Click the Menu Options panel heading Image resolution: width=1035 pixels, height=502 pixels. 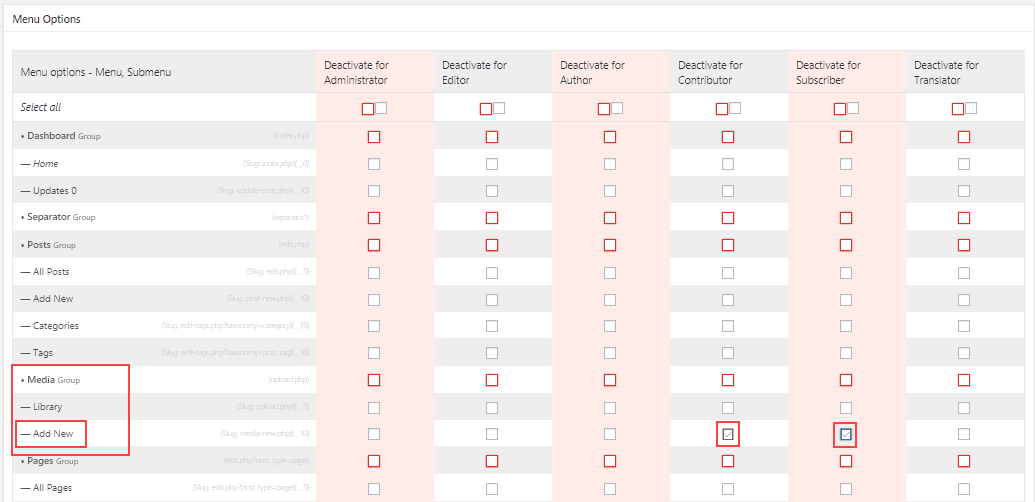click(x=46, y=19)
